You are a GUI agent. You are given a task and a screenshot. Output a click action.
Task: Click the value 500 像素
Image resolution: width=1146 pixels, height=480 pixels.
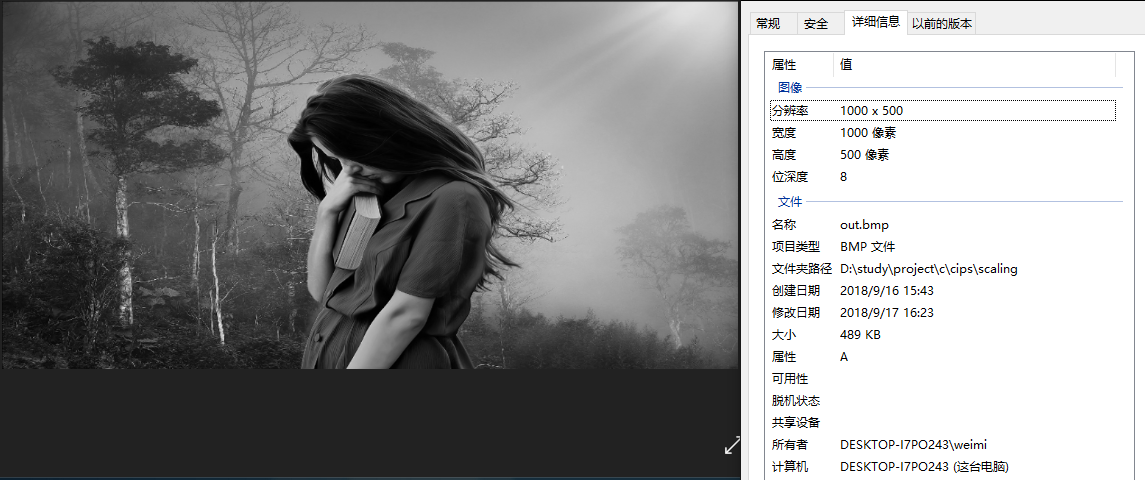(x=865, y=155)
